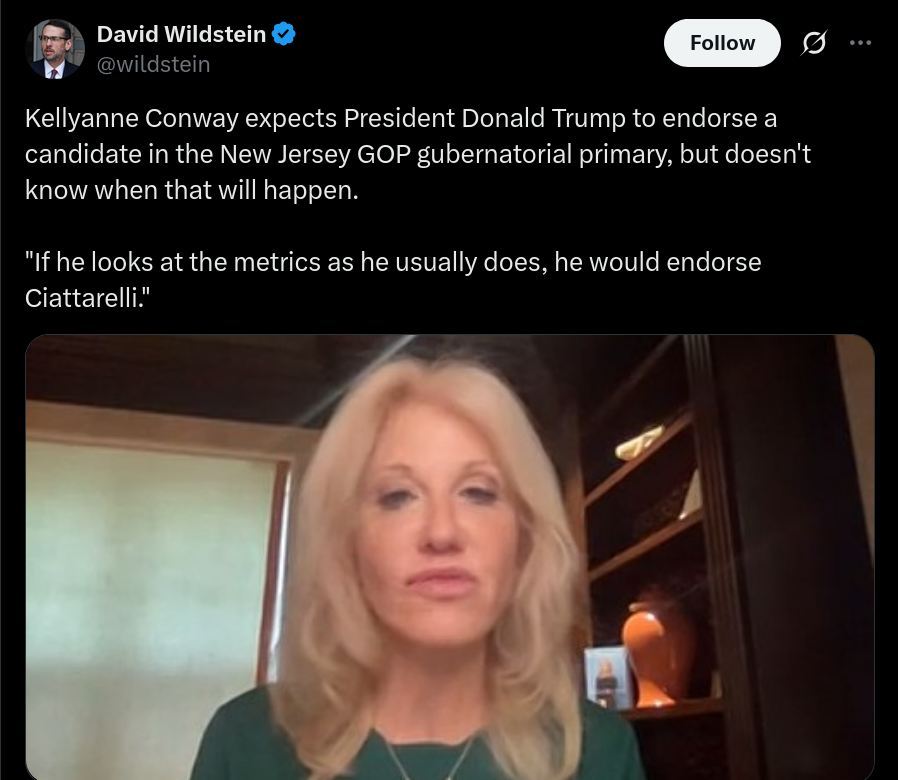Click the @wildstein handle

[x=153, y=64]
